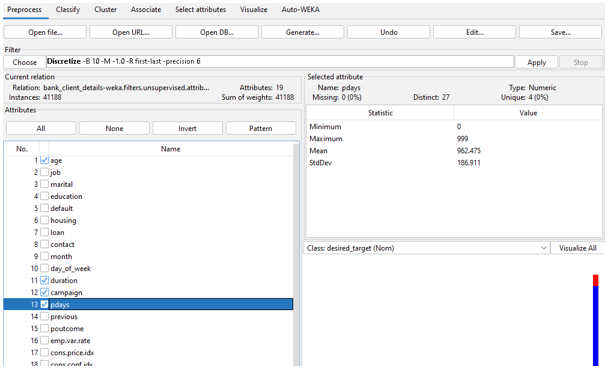Check the contact attribute checkbox
This screenshot has height=380, width=609.
[x=44, y=244]
